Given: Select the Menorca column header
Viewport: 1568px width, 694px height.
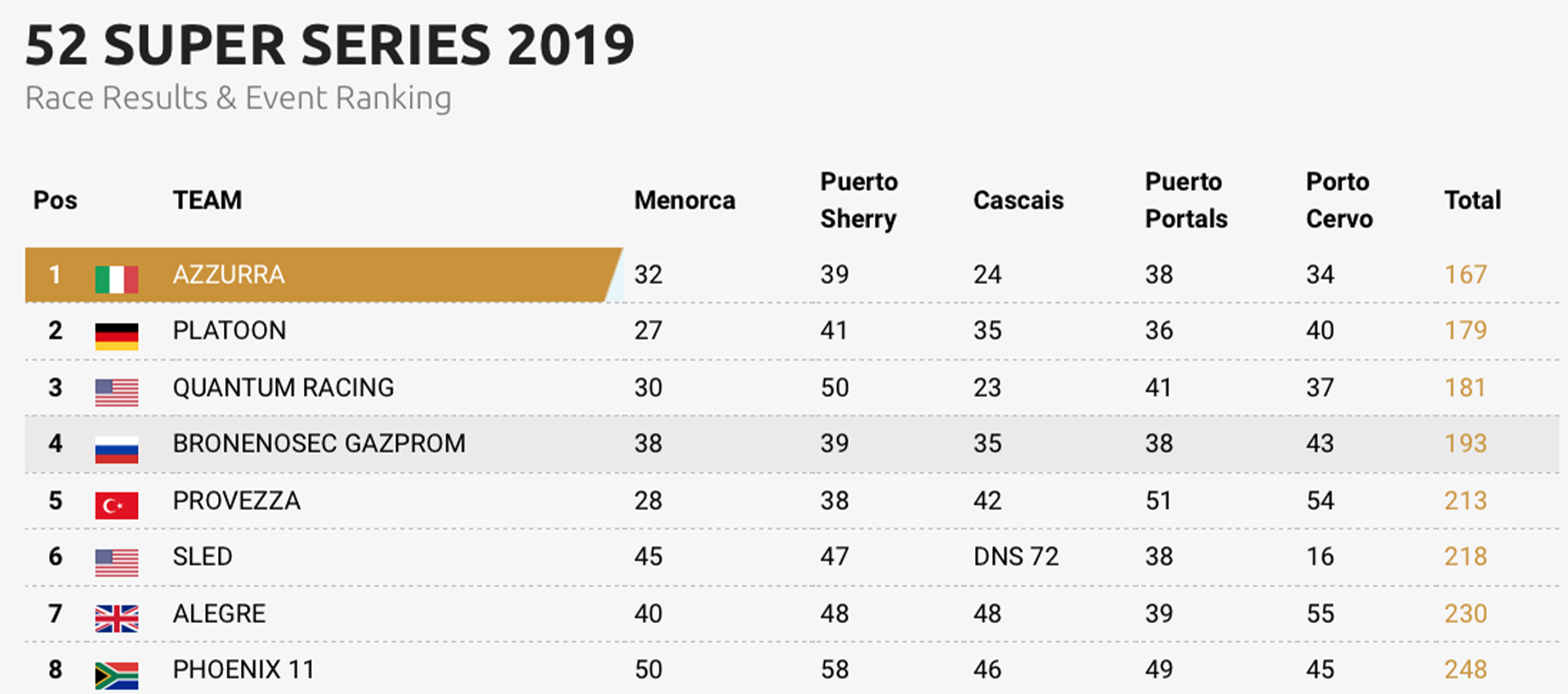Looking at the screenshot, I should tap(684, 200).
